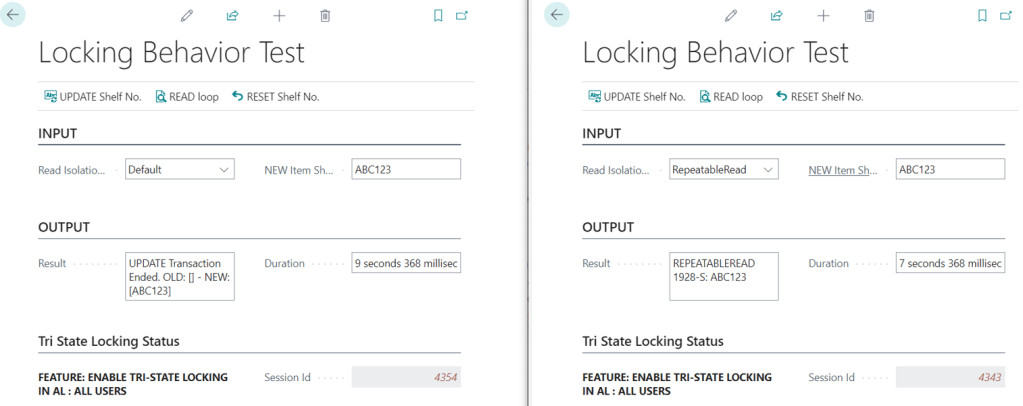Click the back arrow in the left window
1023x406 pixels.
(x=13, y=15)
